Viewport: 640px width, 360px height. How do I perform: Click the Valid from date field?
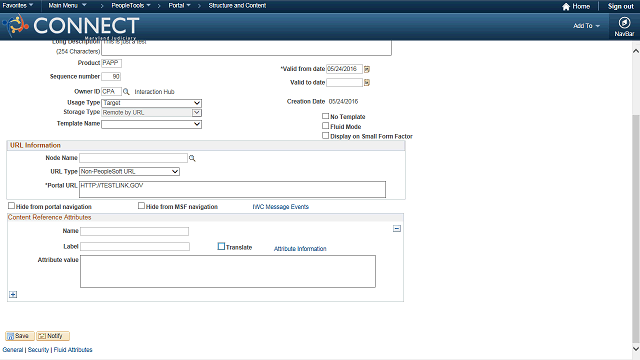[x=344, y=69]
